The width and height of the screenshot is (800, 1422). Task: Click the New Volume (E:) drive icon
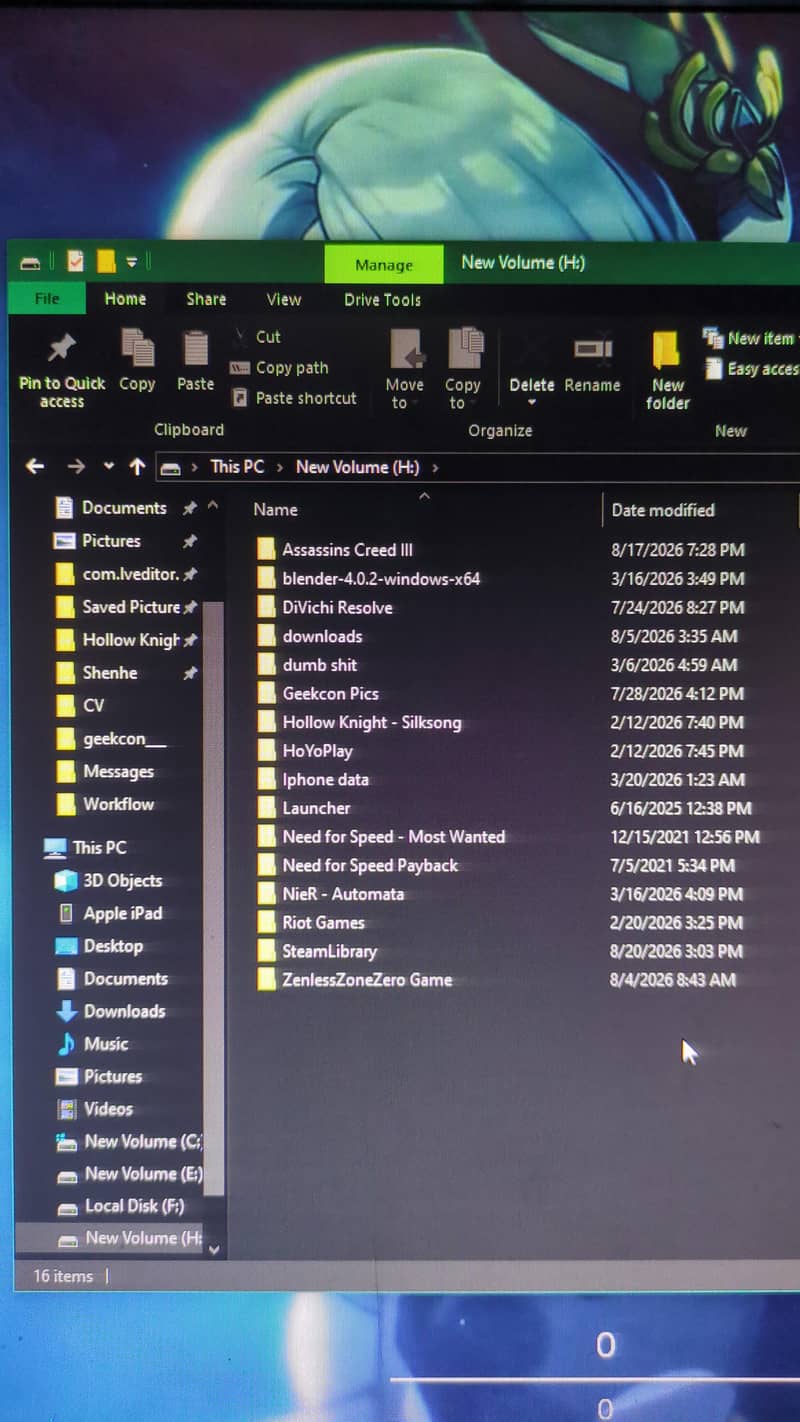[x=67, y=1175]
